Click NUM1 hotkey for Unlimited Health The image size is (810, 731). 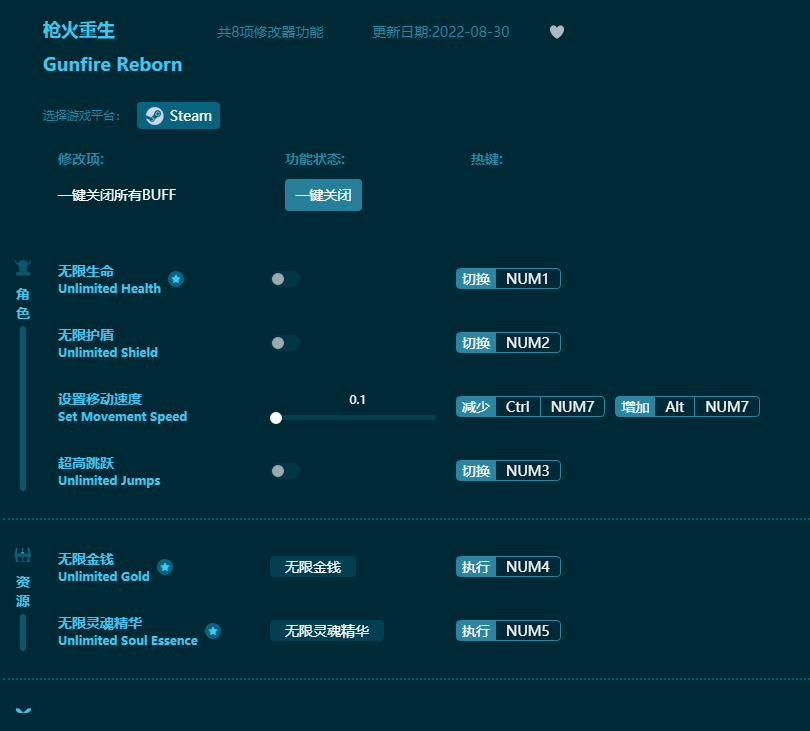tap(527, 278)
